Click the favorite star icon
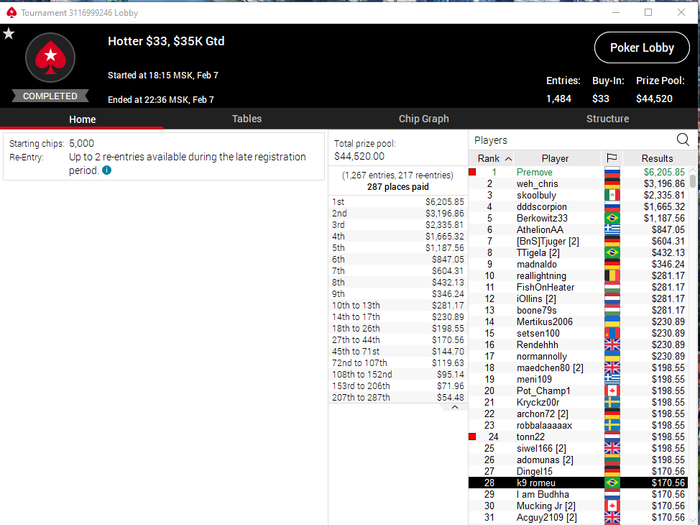This screenshot has width=700, height=525. (x=8, y=33)
